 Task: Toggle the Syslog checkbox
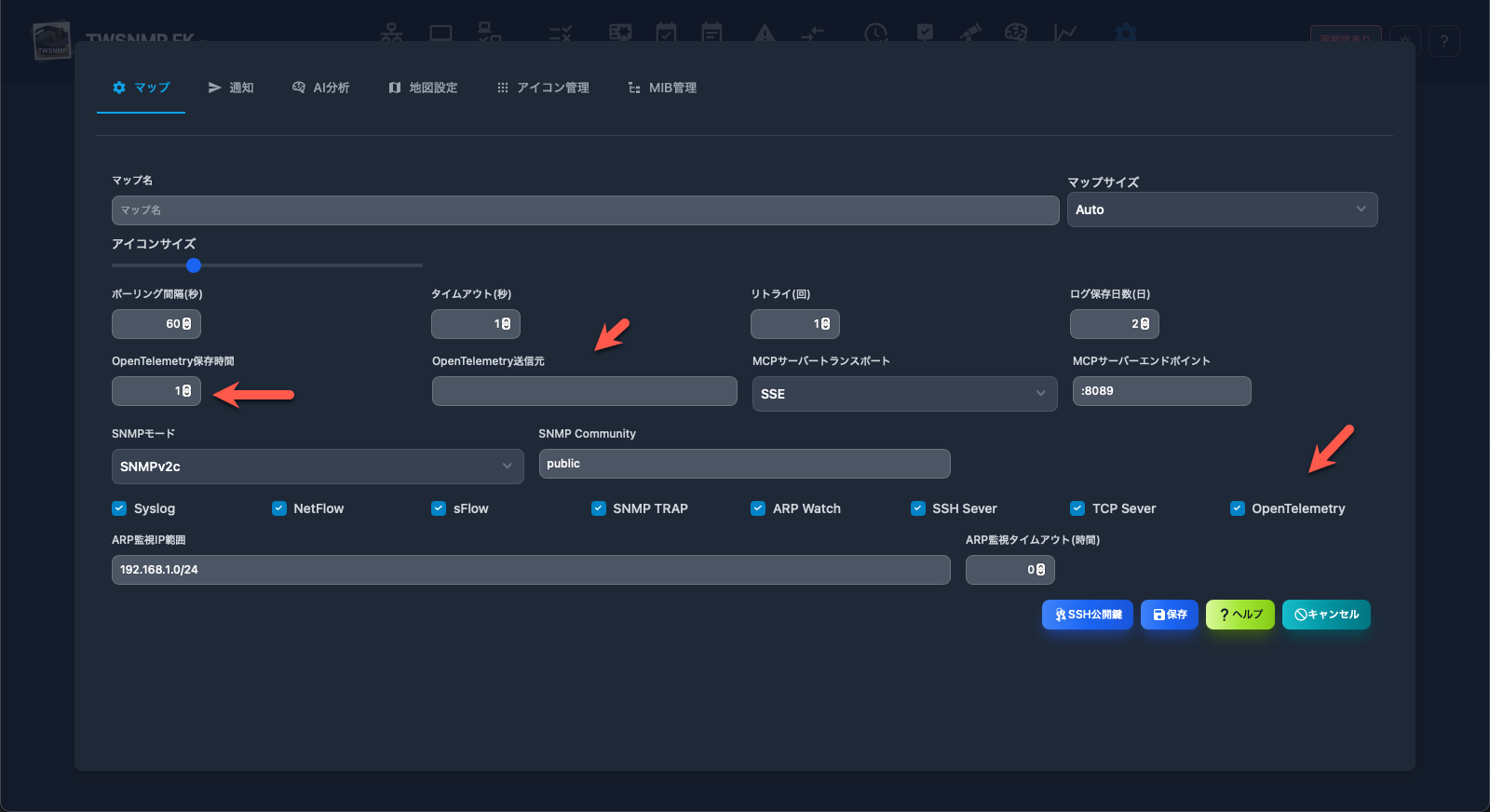tap(119, 508)
